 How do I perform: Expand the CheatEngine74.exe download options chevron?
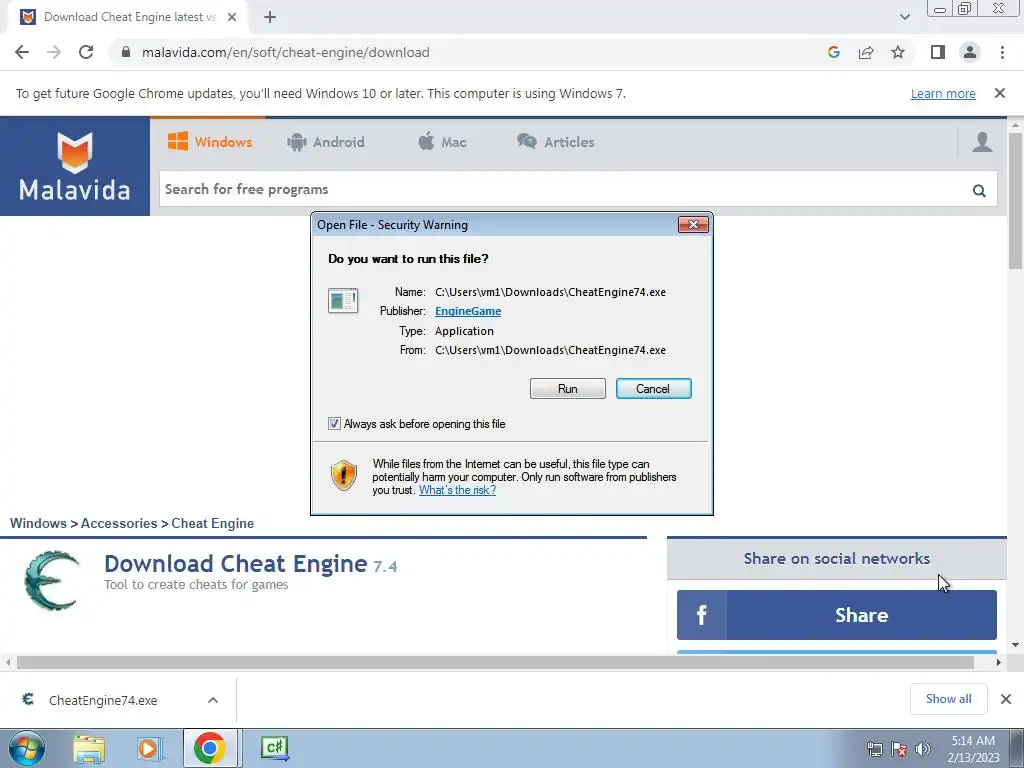213,700
